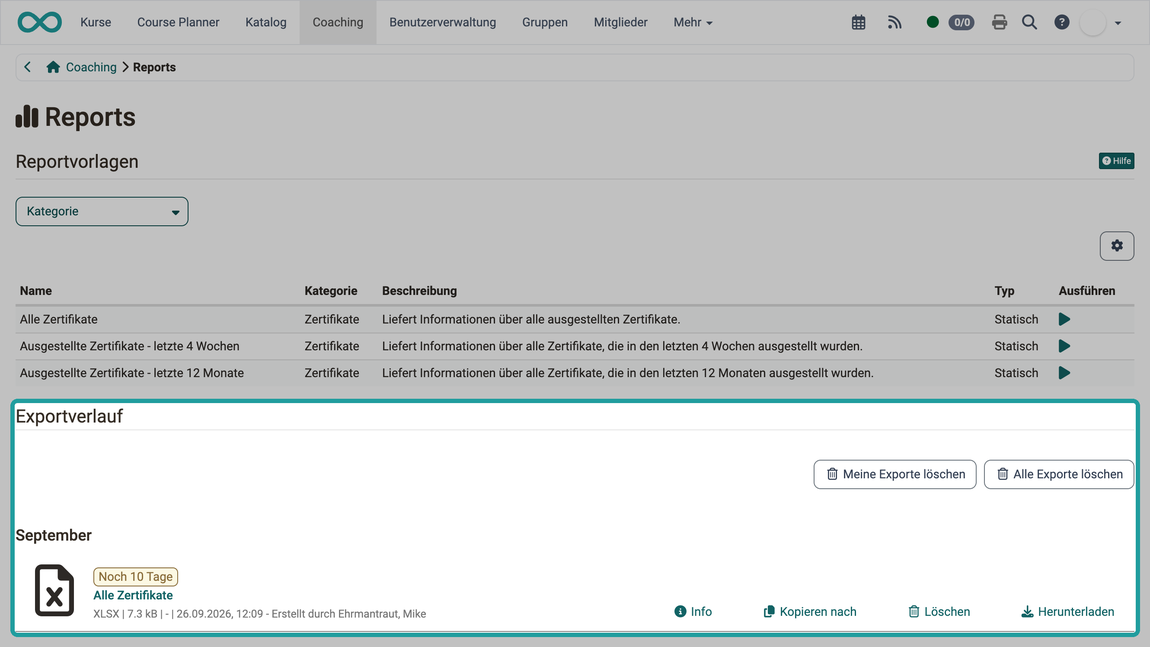This screenshot has height=647, width=1150.
Task: Click Herunterladen to download export
Action: tap(1068, 611)
